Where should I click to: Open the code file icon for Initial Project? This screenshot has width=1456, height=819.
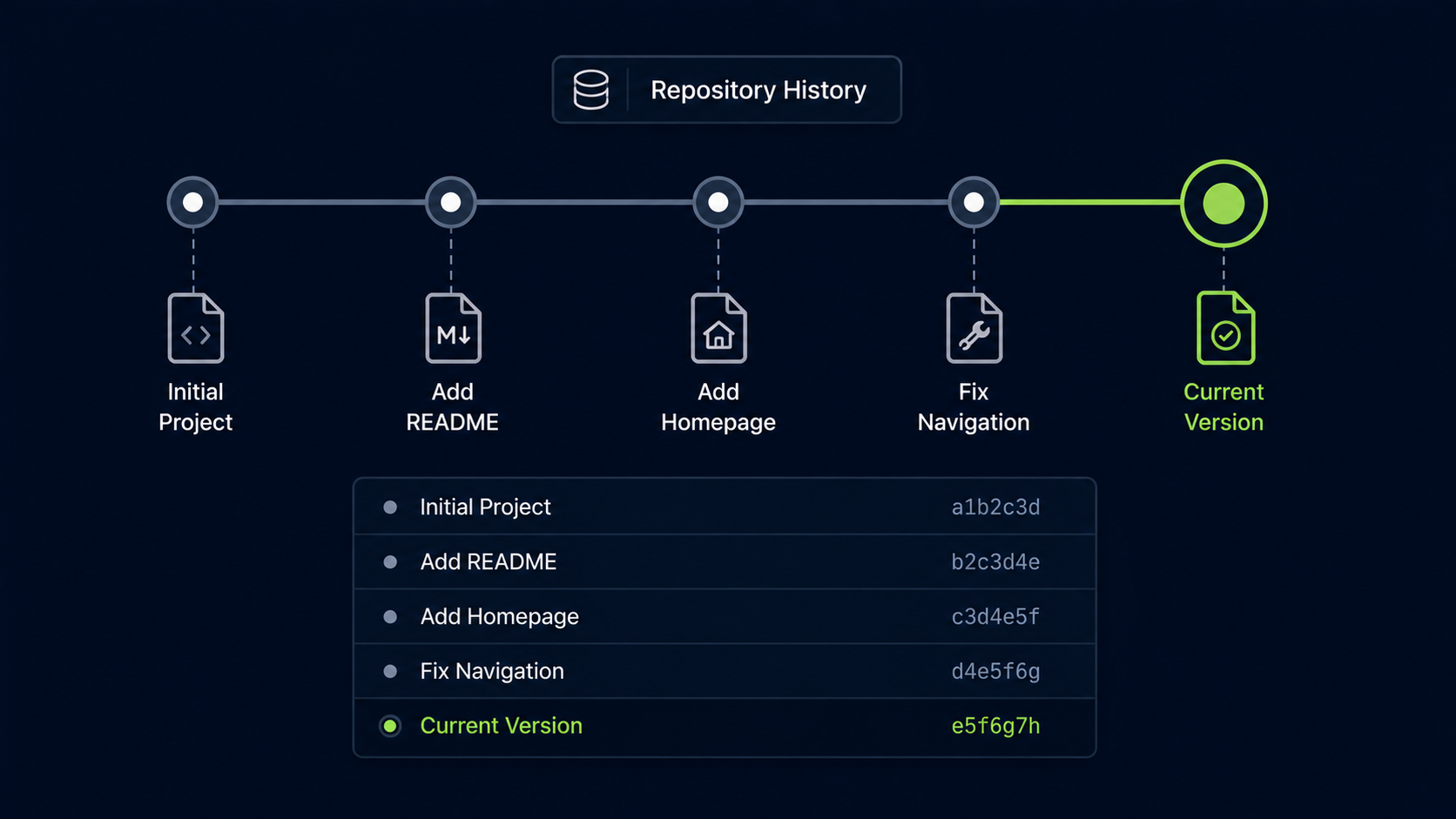point(196,328)
